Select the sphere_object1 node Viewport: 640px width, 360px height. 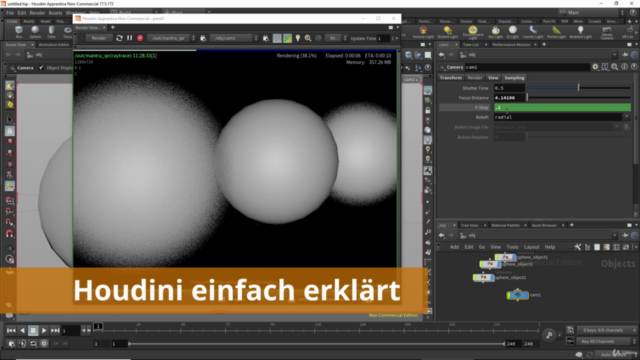505,257
